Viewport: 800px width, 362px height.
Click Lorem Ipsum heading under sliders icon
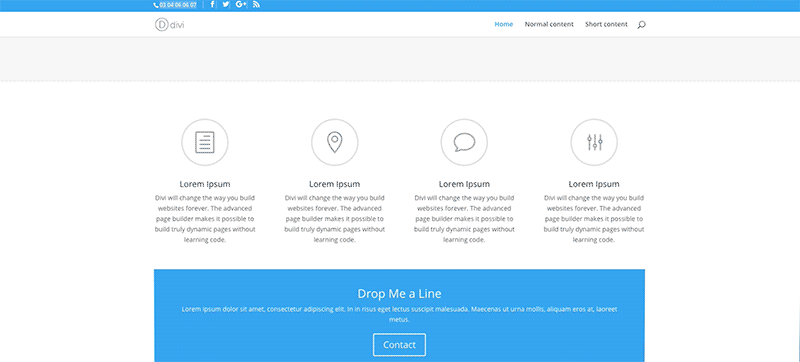click(594, 184)
